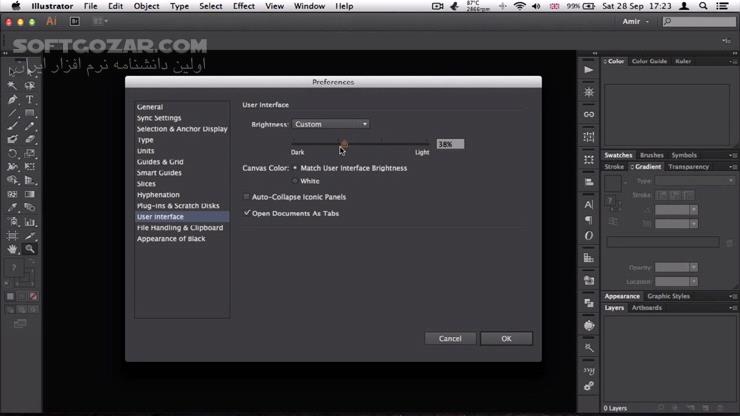Open the Paragraph panel icon
The width and height of the screenshot is (740, 416).
click(x=589, y=220)
